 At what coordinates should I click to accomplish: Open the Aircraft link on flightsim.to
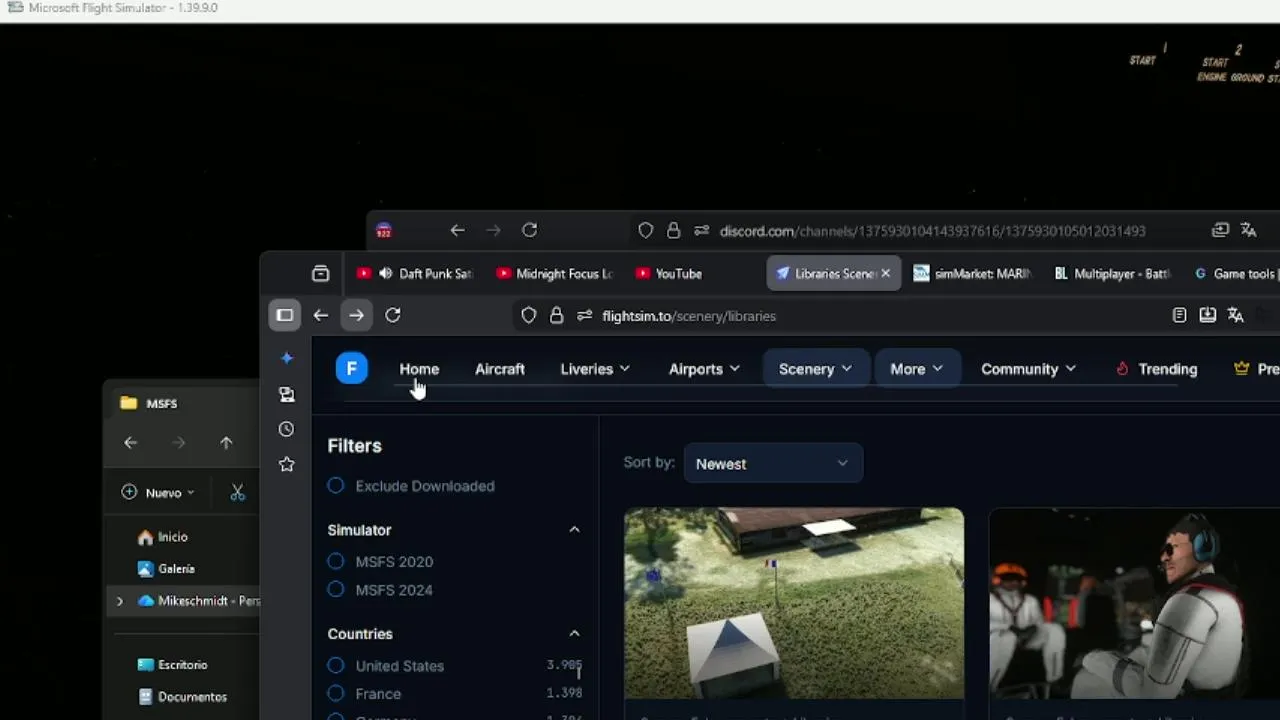point(500,369)
